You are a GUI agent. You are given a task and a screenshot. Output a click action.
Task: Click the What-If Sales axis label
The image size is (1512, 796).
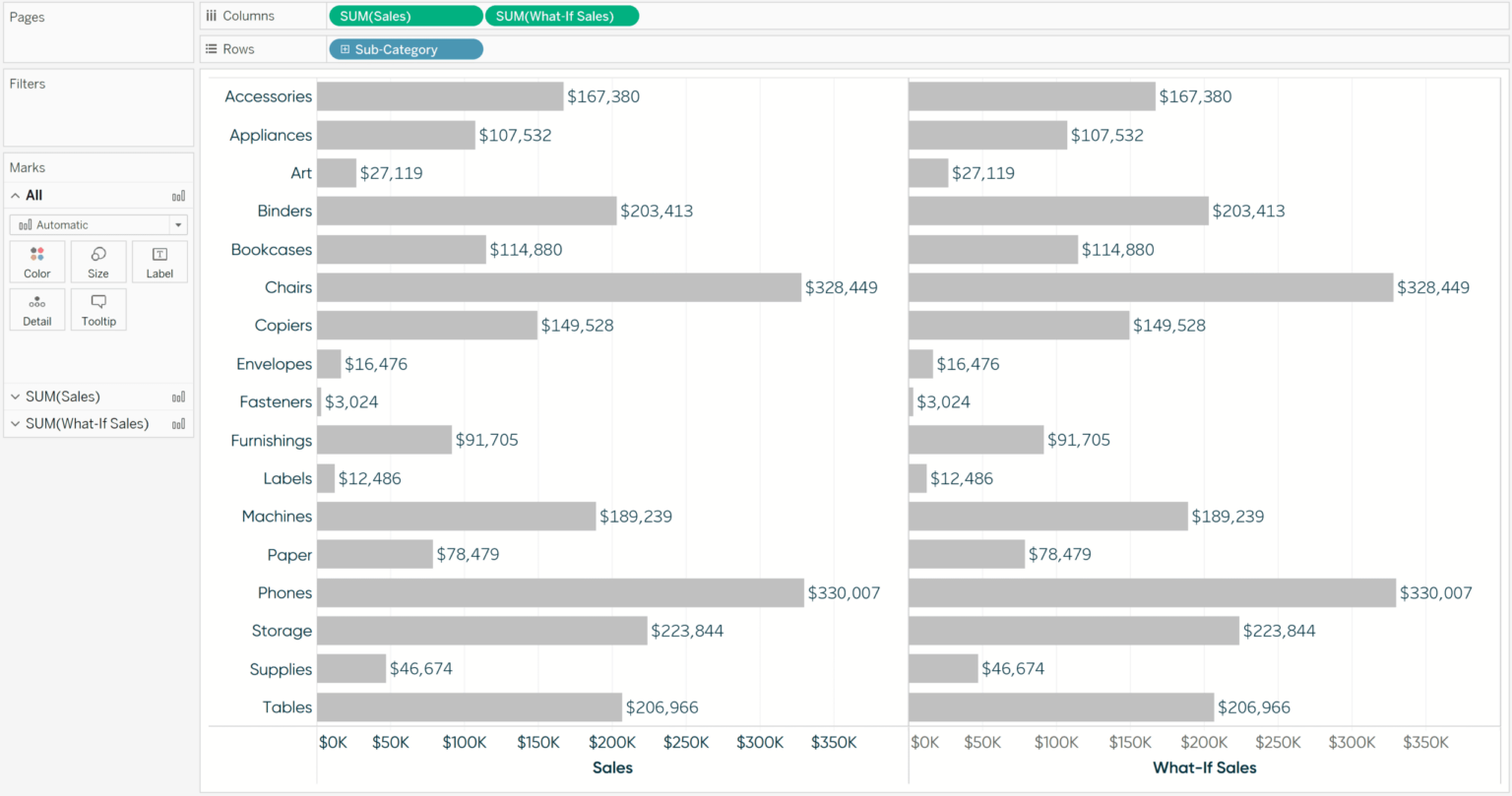(1204, 767)
